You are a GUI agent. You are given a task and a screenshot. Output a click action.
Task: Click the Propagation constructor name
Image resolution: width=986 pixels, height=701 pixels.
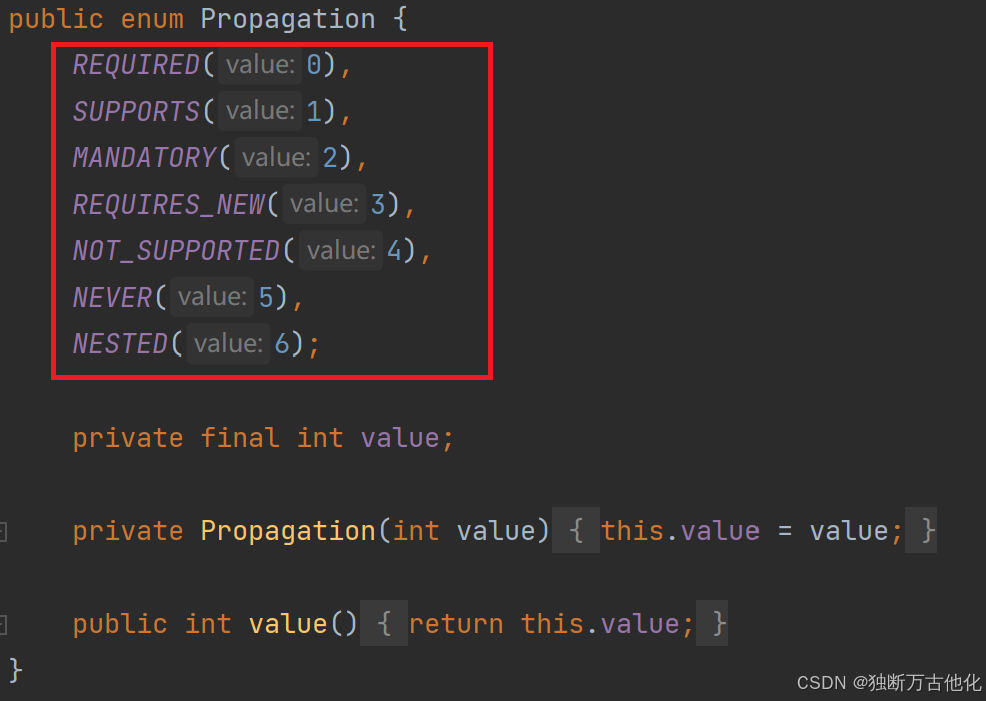[287, 531]
